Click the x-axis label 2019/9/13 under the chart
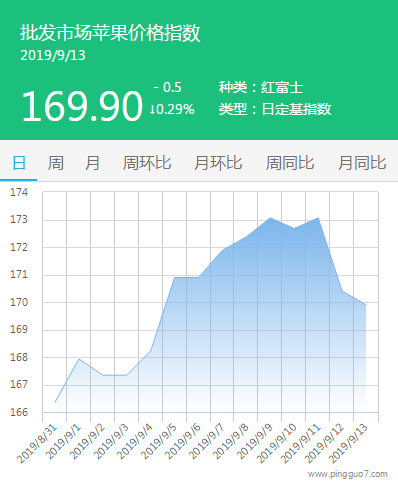398x483 pixels. (349, 444)
